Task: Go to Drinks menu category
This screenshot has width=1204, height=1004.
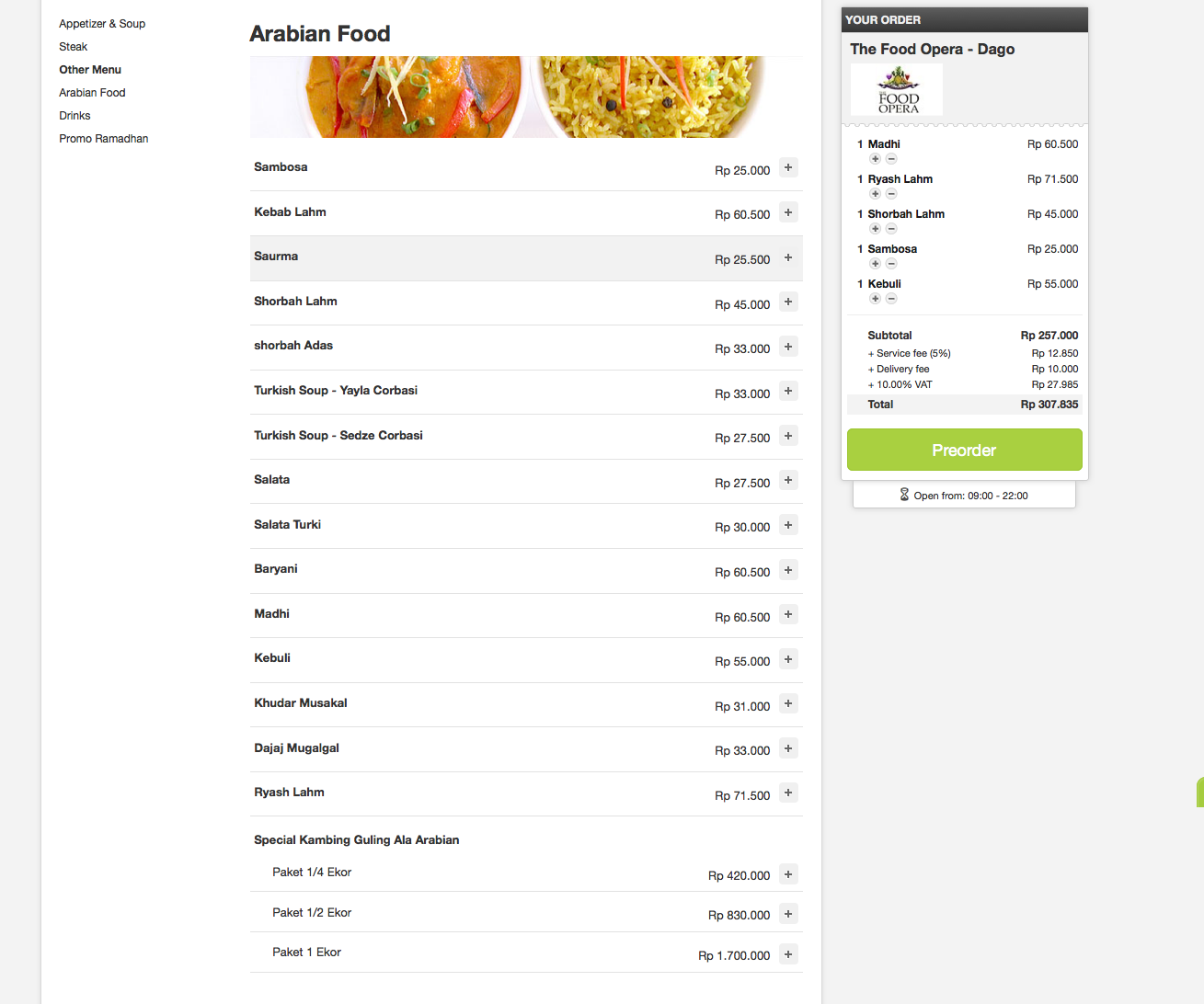Action: click(75, 116)
